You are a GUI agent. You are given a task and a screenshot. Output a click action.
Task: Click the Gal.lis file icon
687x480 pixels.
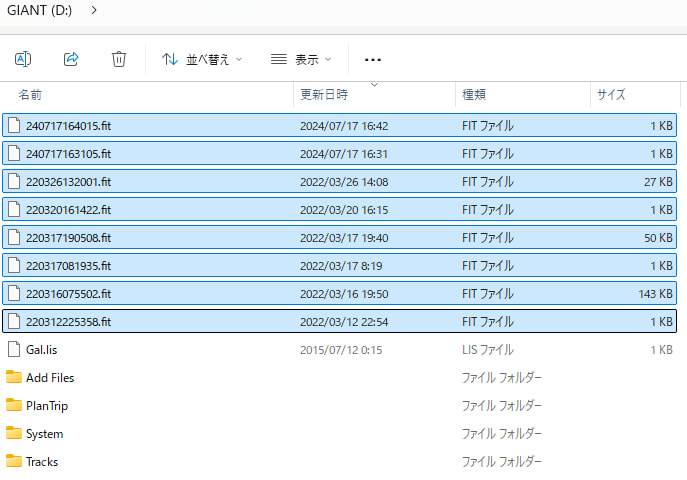(14, 350)
